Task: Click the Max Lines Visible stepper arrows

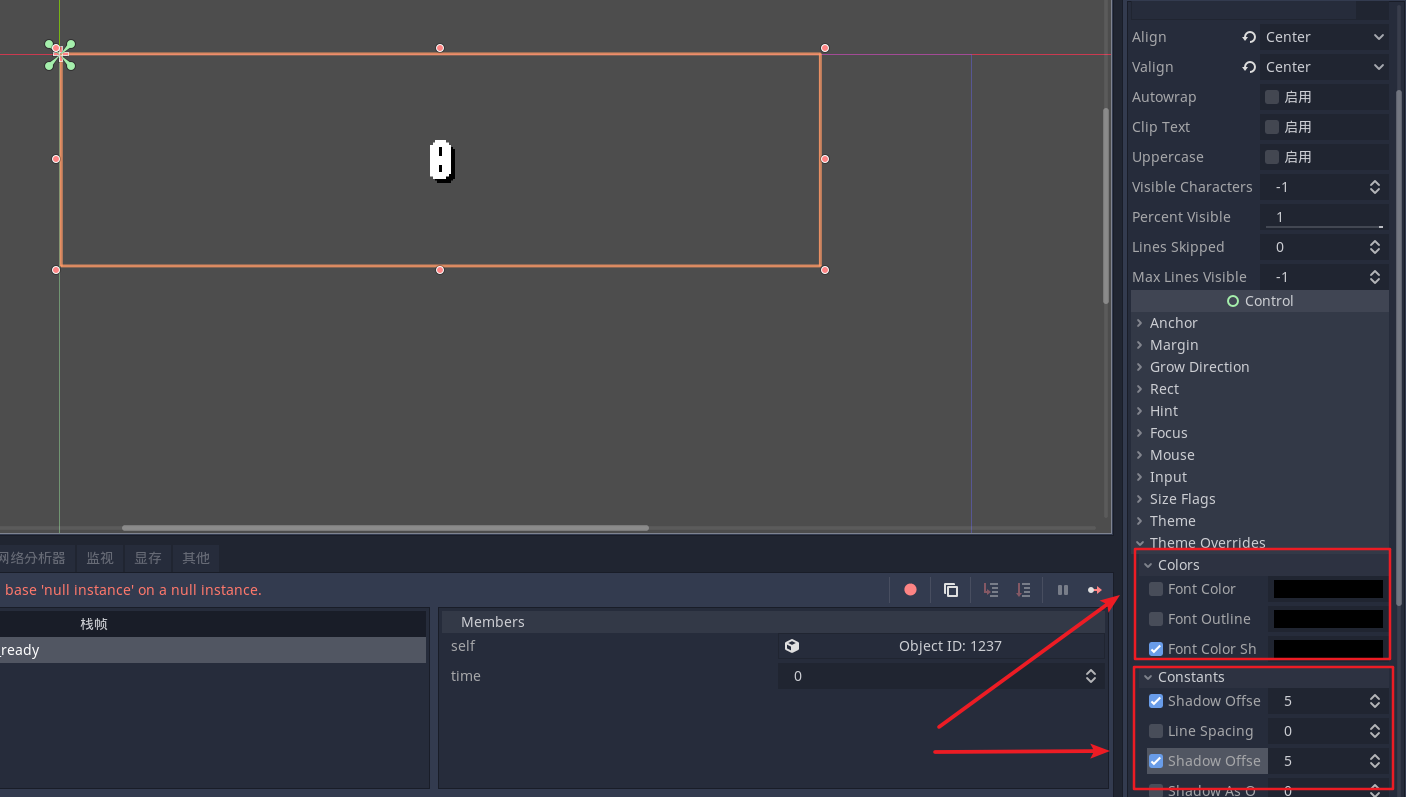Action: tap(1375, 277)
